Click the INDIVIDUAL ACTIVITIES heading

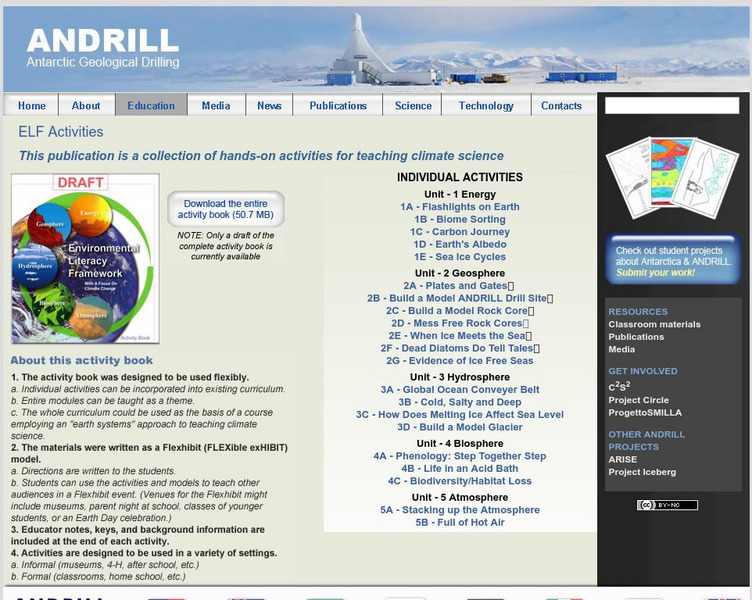pyautogui.click(x=460, y=177)
